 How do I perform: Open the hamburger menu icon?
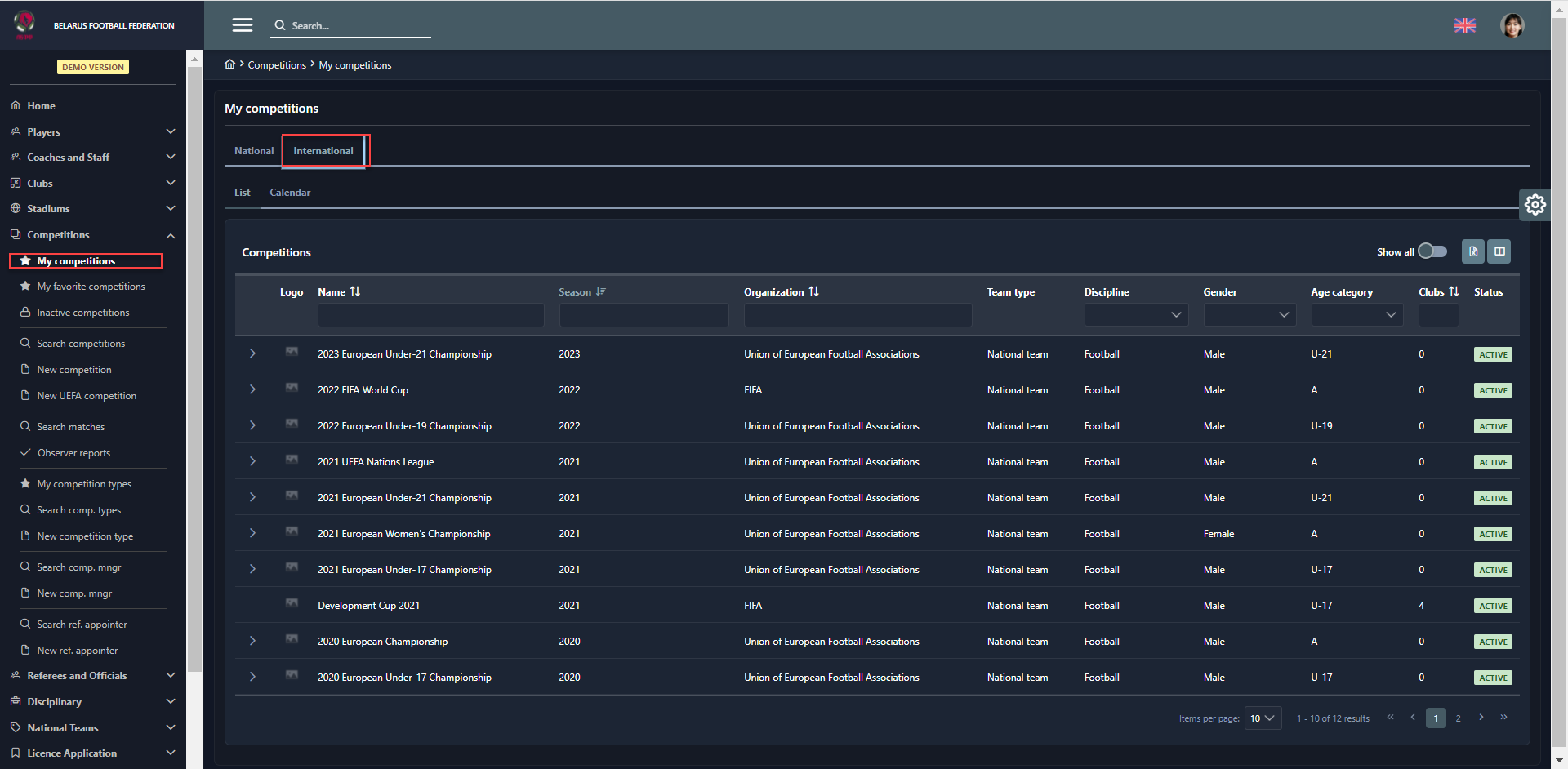pos(242,25)
